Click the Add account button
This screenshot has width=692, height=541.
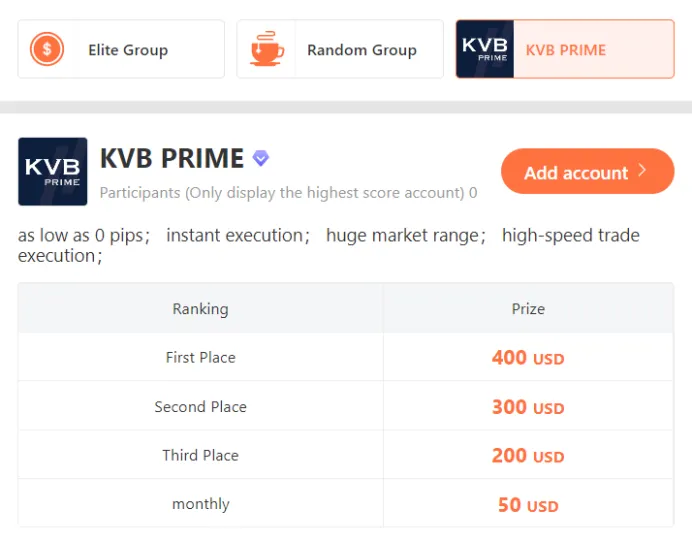(x=587, y=171)
